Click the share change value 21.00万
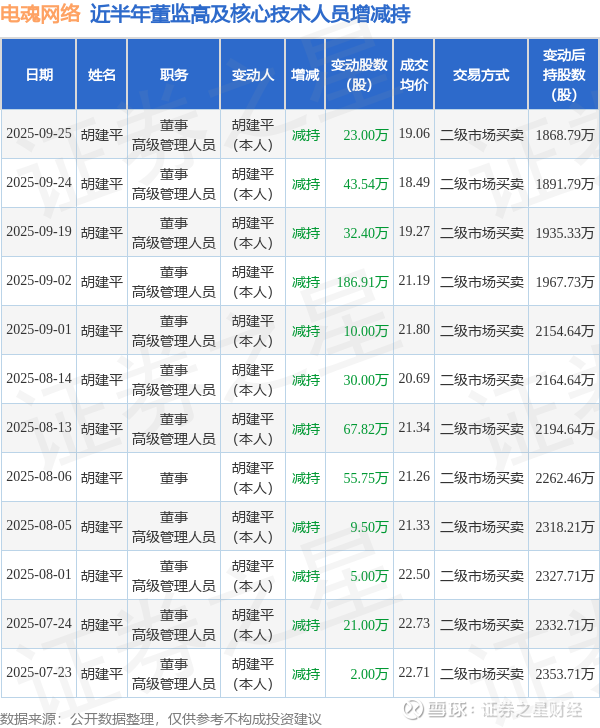The width and height of the screenshot is (600, 728). tap(365, 625)
